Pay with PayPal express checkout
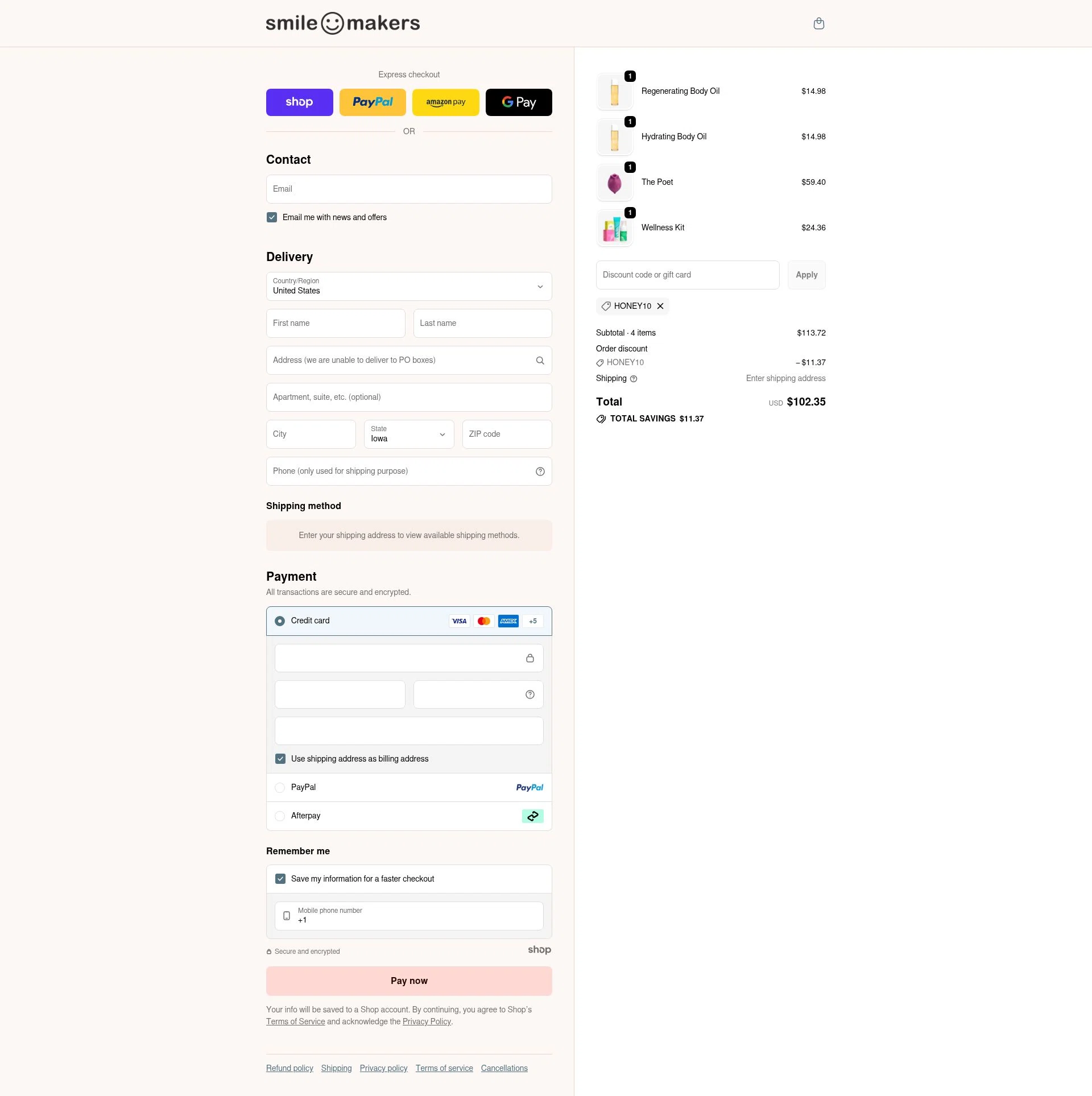1092x1096 pixels. [x=373, y=102]
